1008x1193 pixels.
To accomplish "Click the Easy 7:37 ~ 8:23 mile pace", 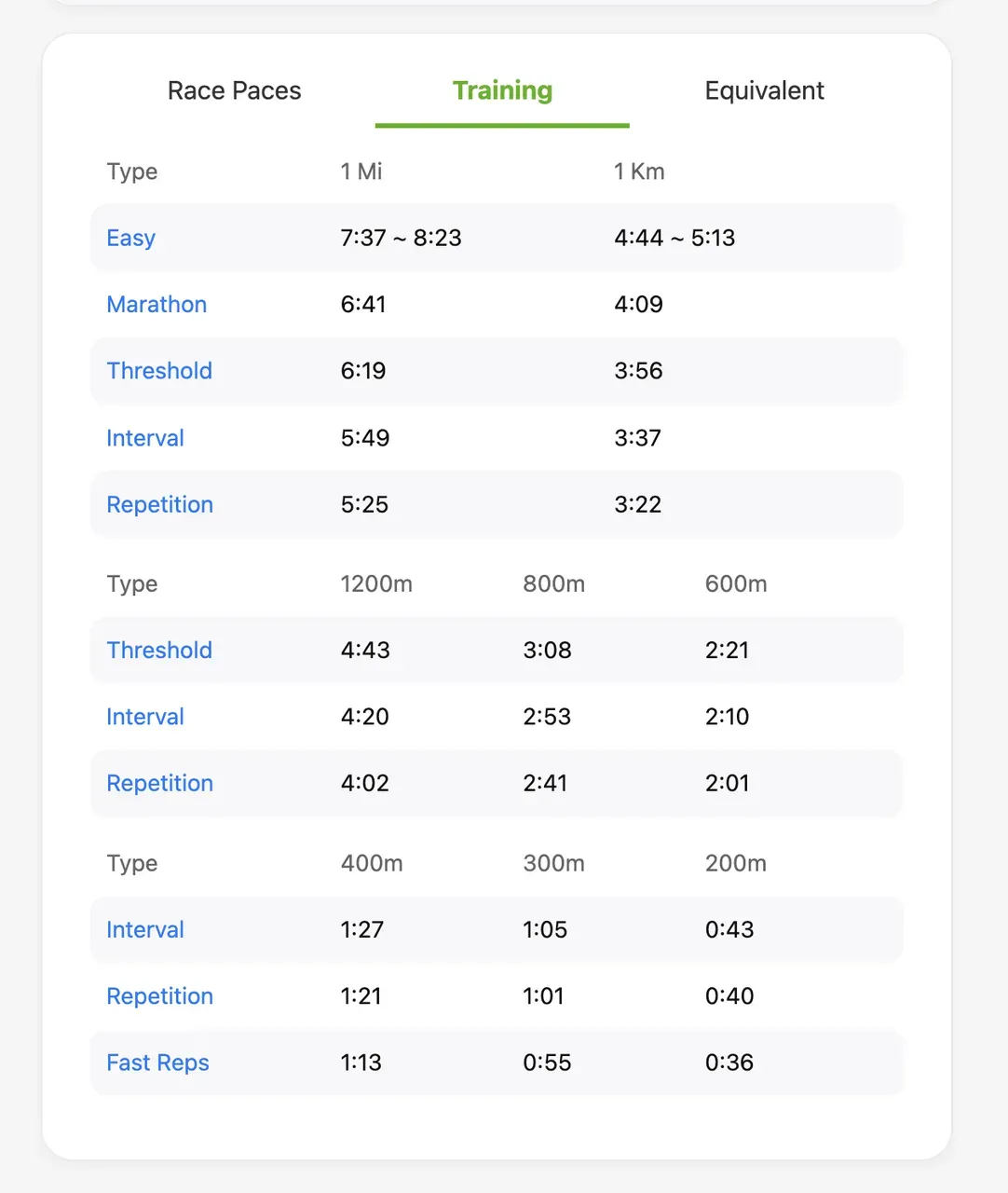I will pyautogui.click(x=401, y=238).
